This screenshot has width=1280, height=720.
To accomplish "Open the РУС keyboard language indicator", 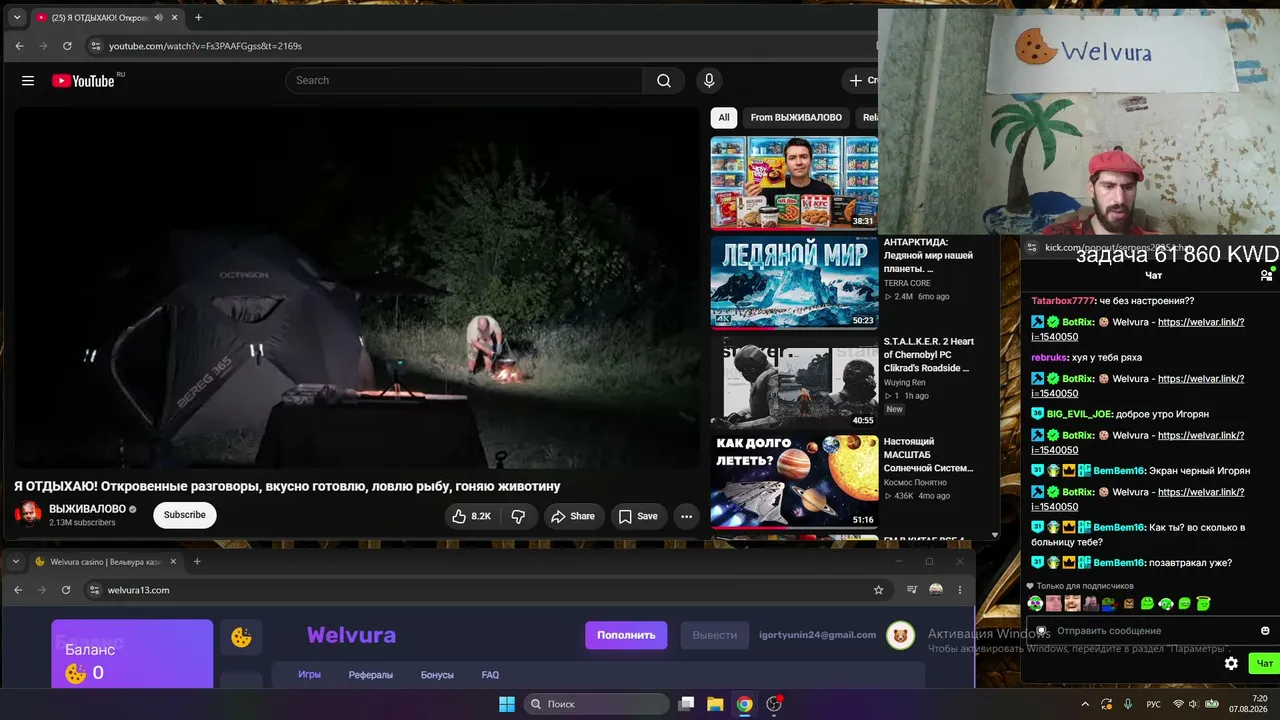I will click(1153, 704).
